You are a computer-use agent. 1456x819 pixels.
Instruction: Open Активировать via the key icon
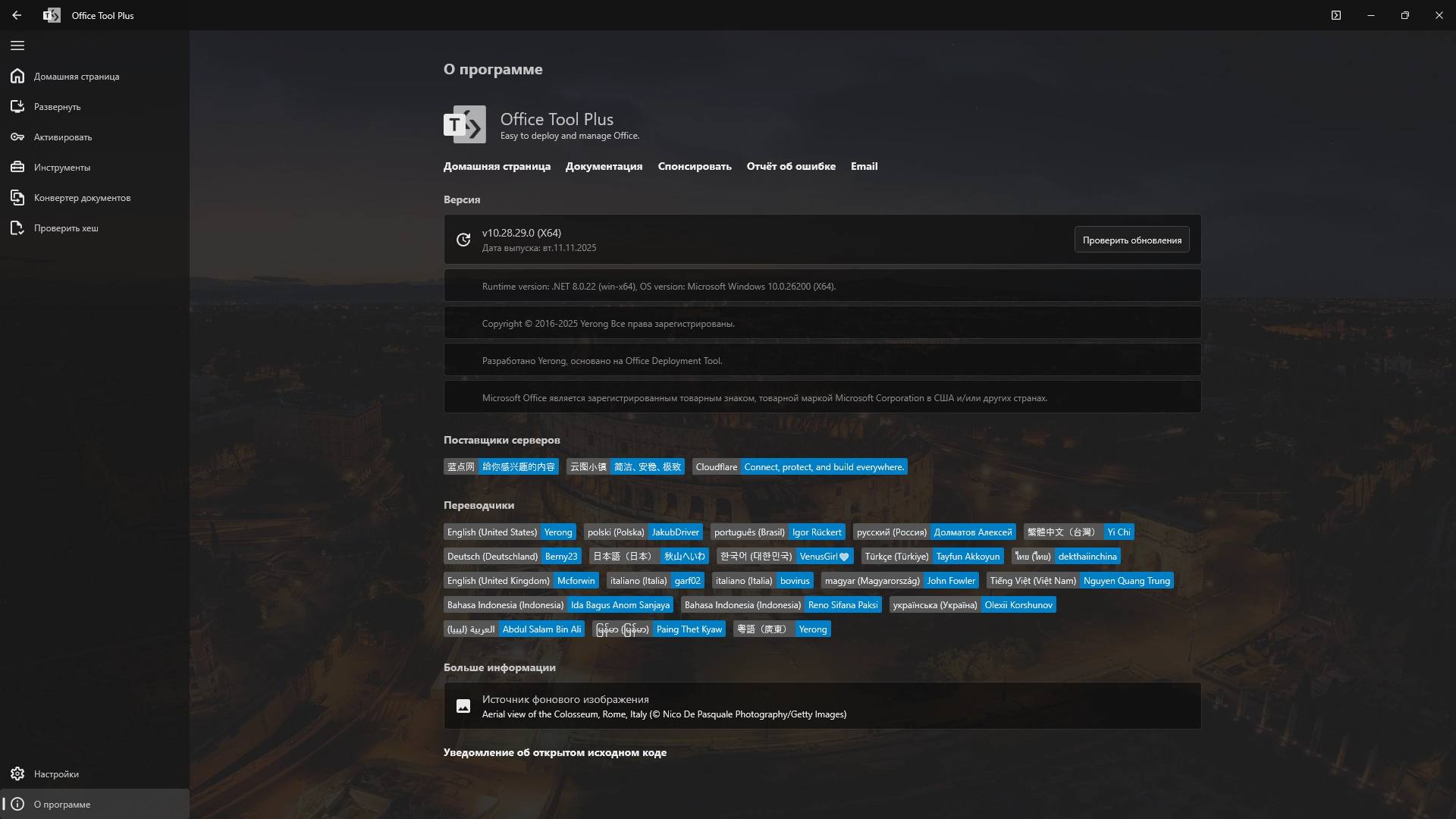[x=17, y=137]
